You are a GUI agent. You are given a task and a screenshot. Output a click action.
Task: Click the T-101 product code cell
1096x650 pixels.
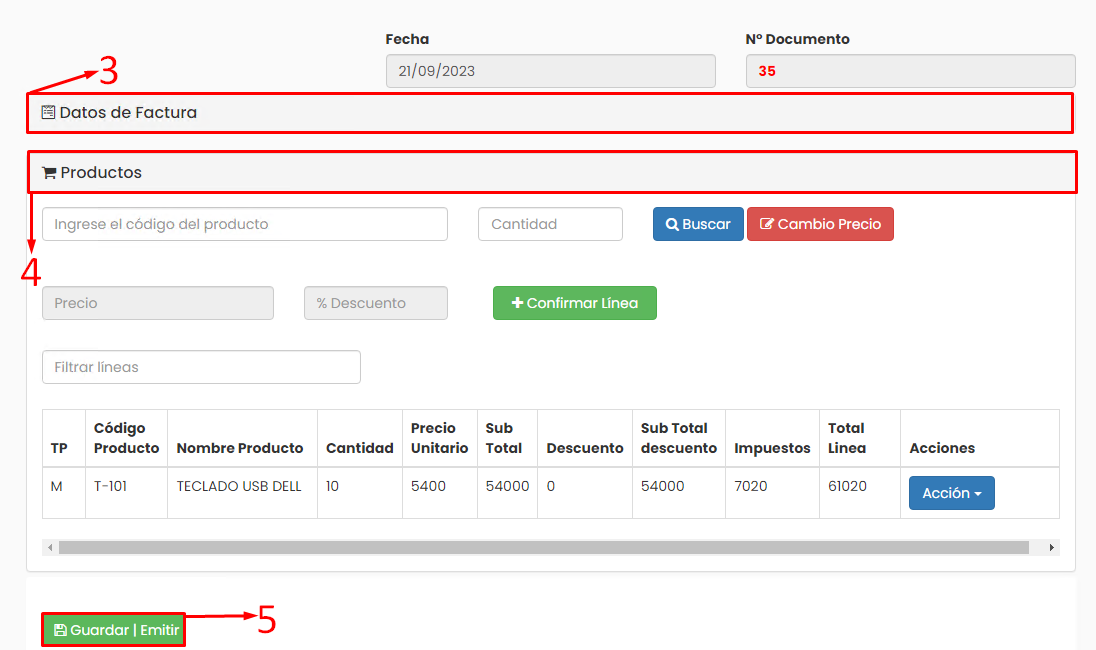point(127,493)
